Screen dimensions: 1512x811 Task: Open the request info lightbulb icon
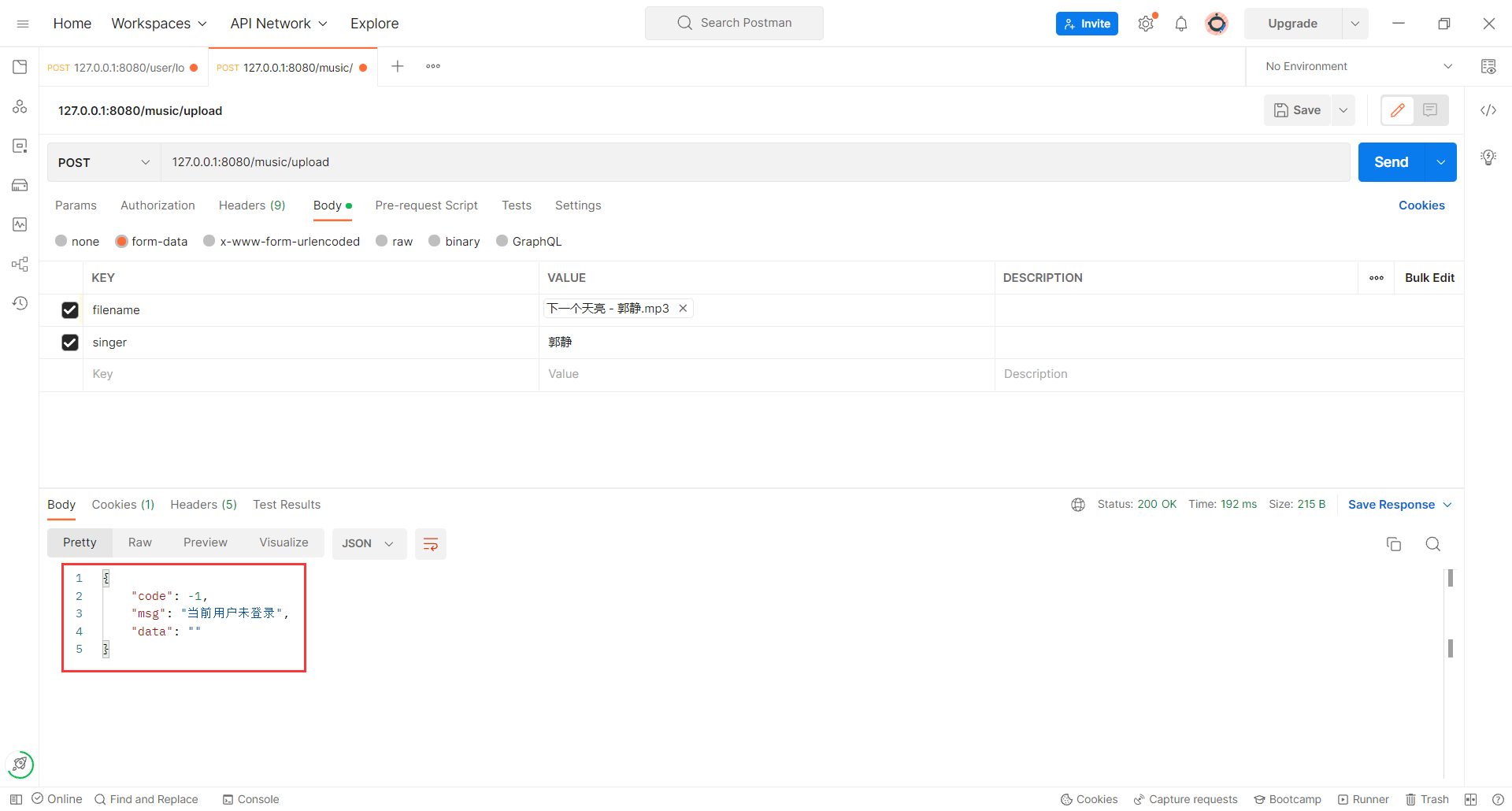point(1488,157)
